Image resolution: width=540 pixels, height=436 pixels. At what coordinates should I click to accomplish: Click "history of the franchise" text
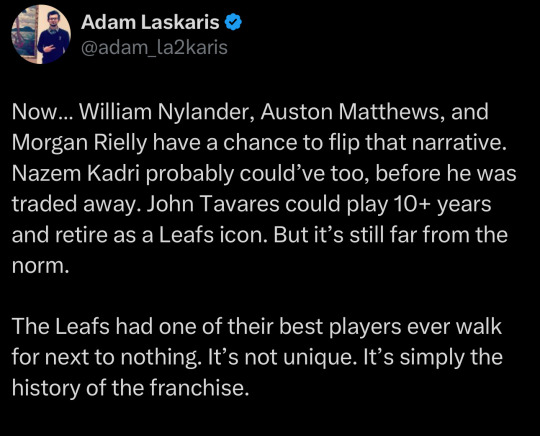pyautogui.click(x=130, y=388)
